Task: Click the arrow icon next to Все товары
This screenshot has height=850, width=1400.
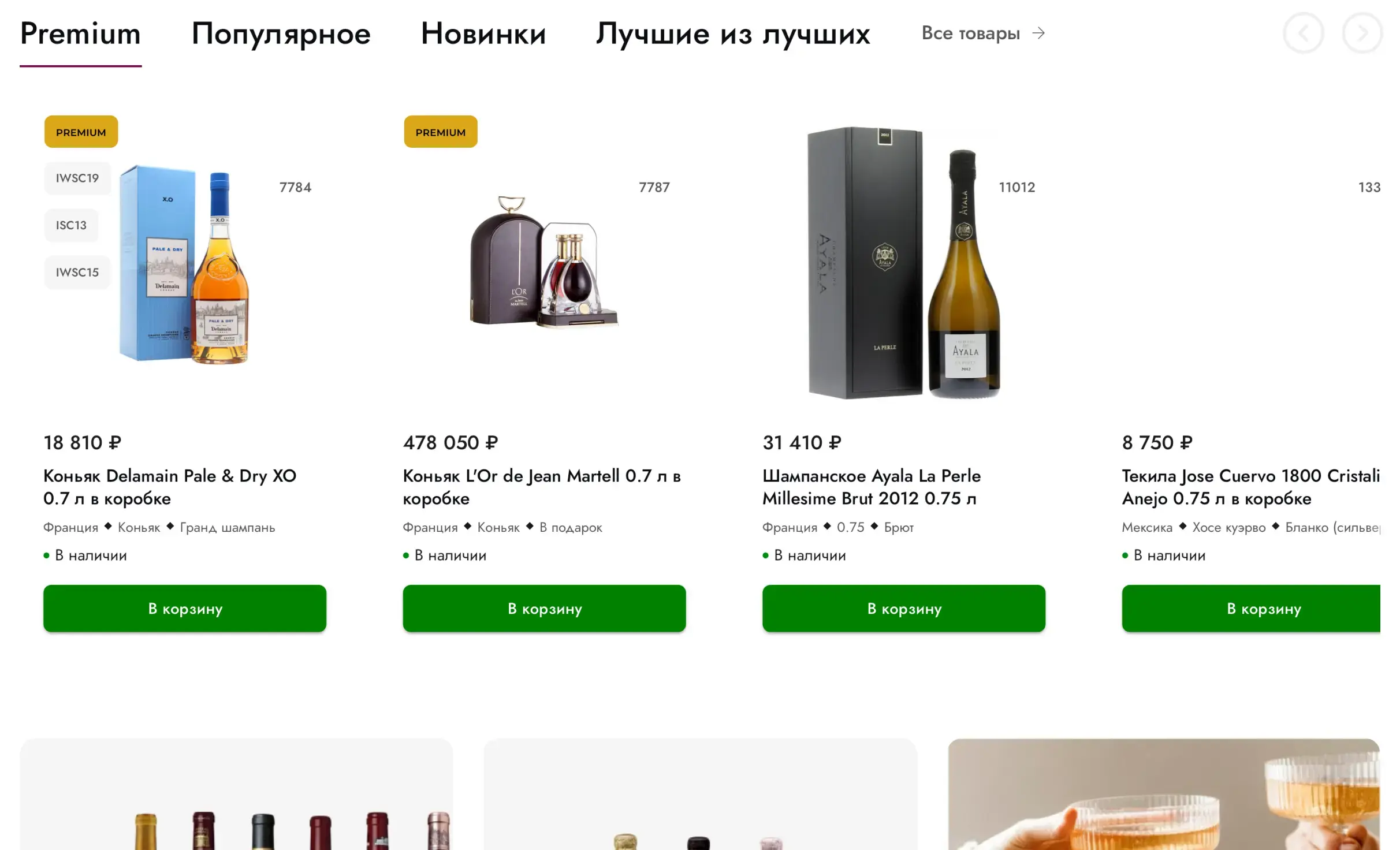Action: 1038,33
